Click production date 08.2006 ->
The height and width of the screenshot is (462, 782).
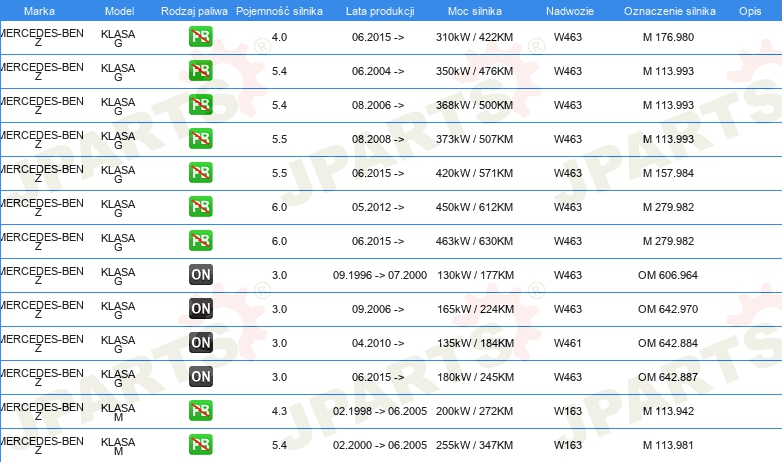(x=378, y=105)
